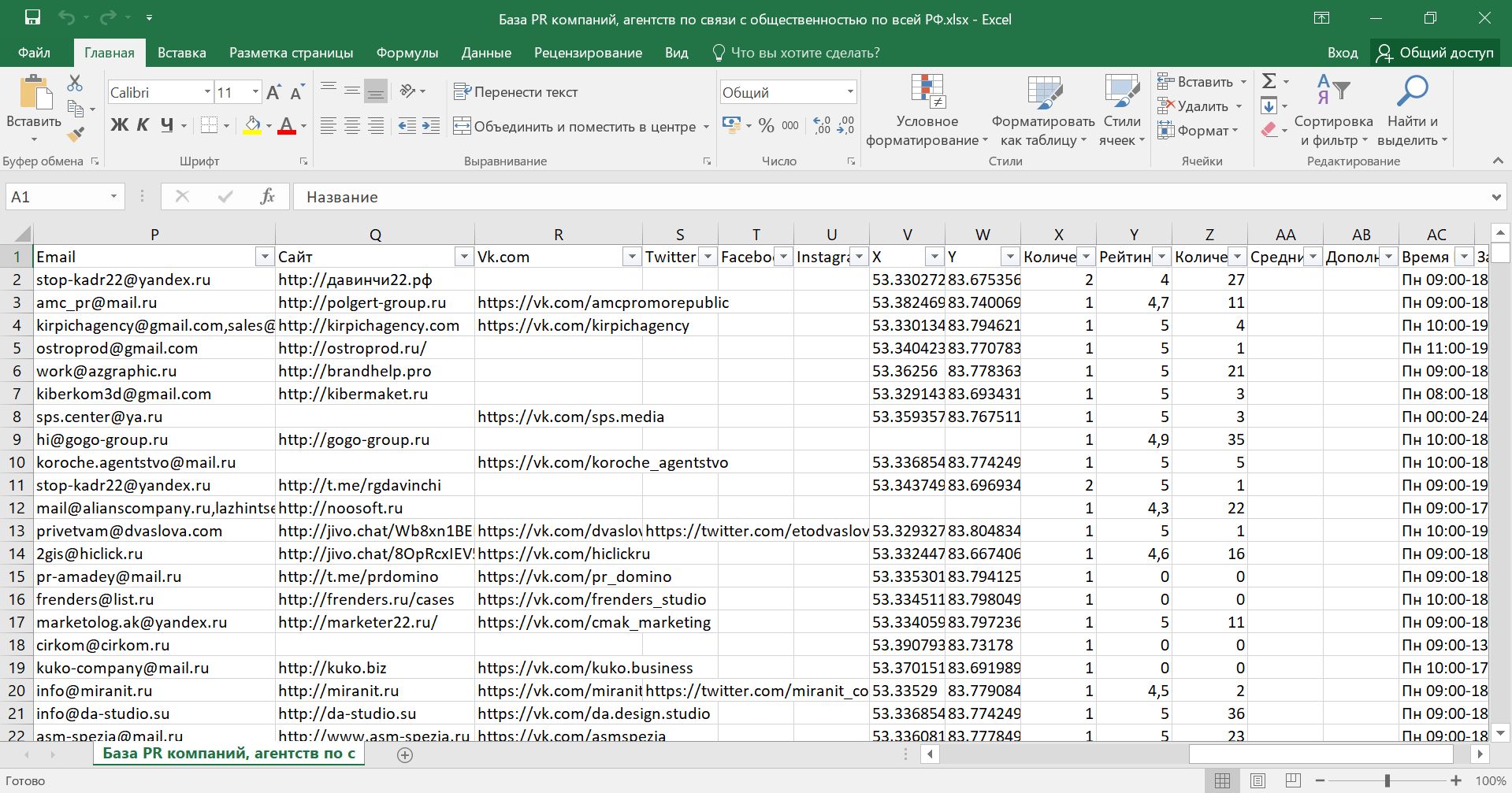1512x793 pixels.
Task: Click Increase Font Size icon
Action: (x=273, y=93)
